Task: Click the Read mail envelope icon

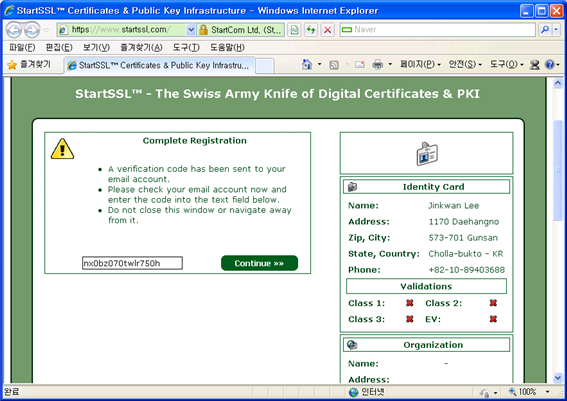Action: tap(359, 65)
